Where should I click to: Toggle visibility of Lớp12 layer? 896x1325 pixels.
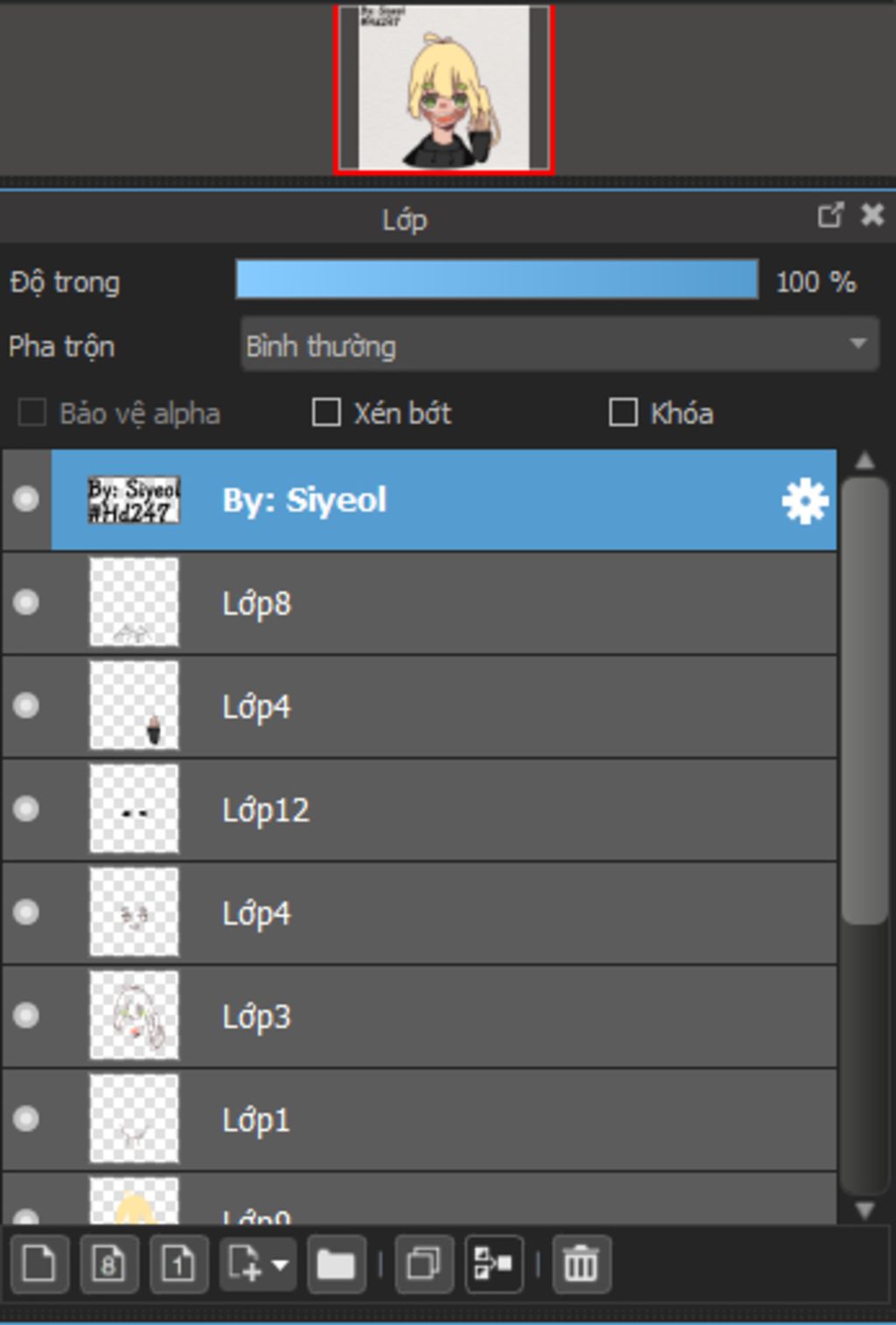point(26,809)
